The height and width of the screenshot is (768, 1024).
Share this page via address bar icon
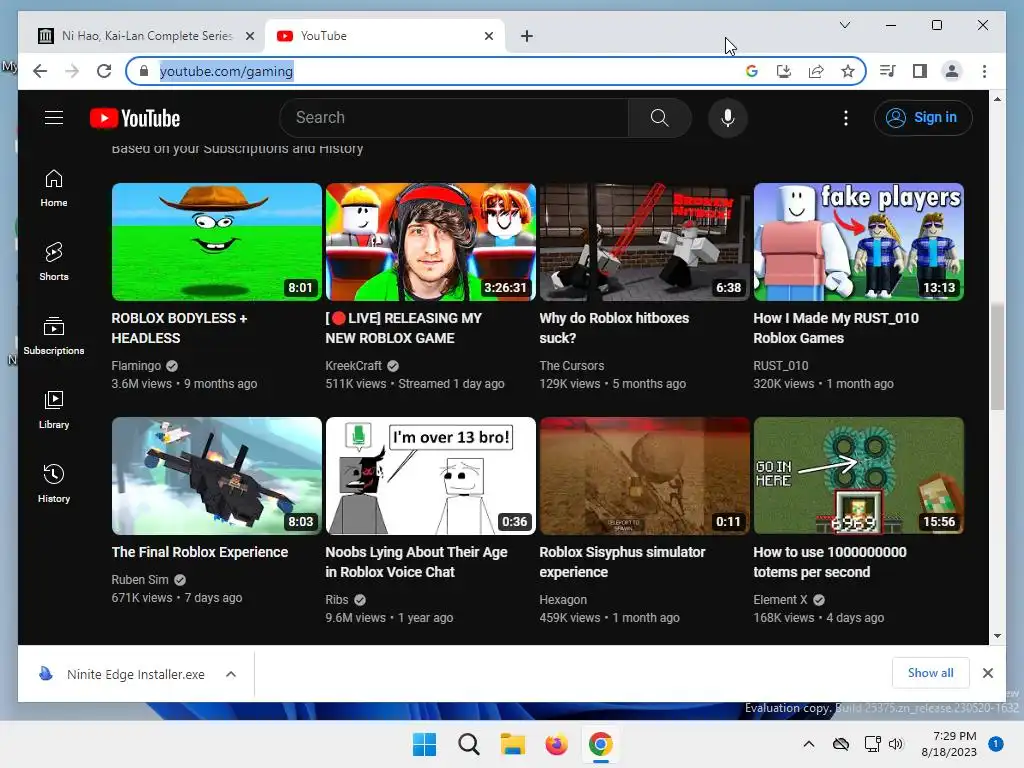click(816, 71)
